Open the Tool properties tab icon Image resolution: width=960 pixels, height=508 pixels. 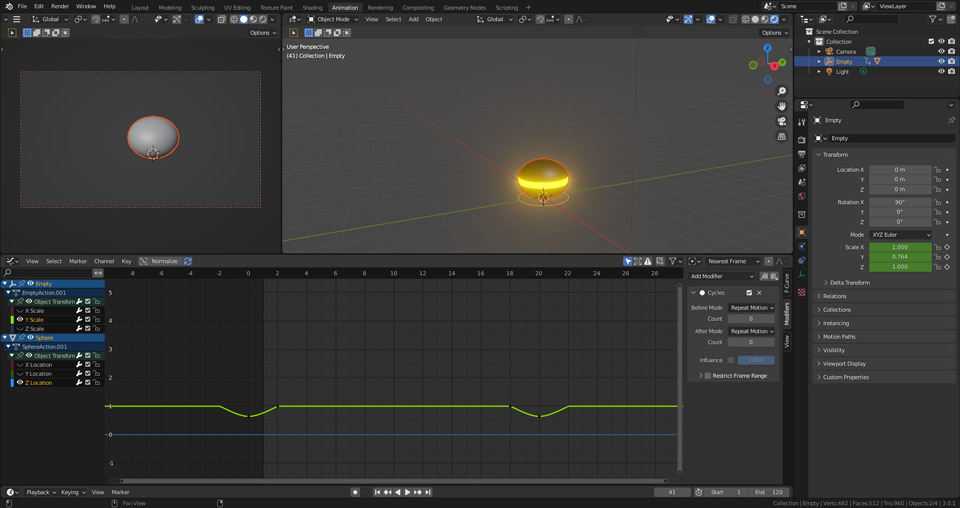802,123
